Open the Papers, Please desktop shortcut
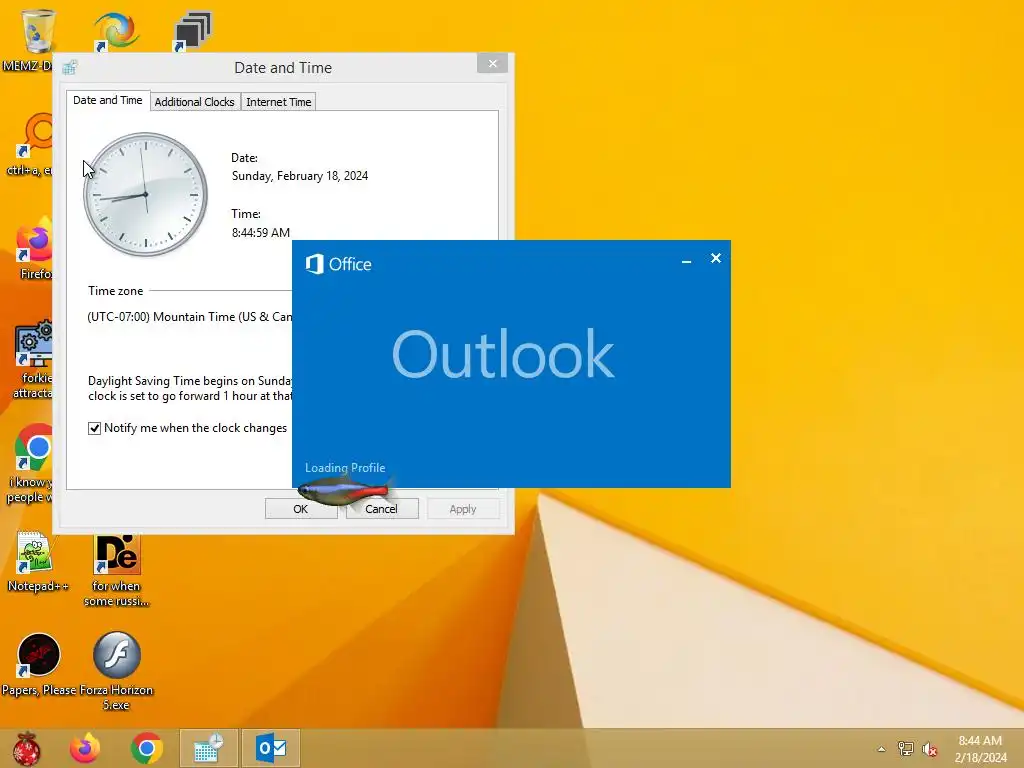This screenshot has width=1024, height=768. pos(38,655)
